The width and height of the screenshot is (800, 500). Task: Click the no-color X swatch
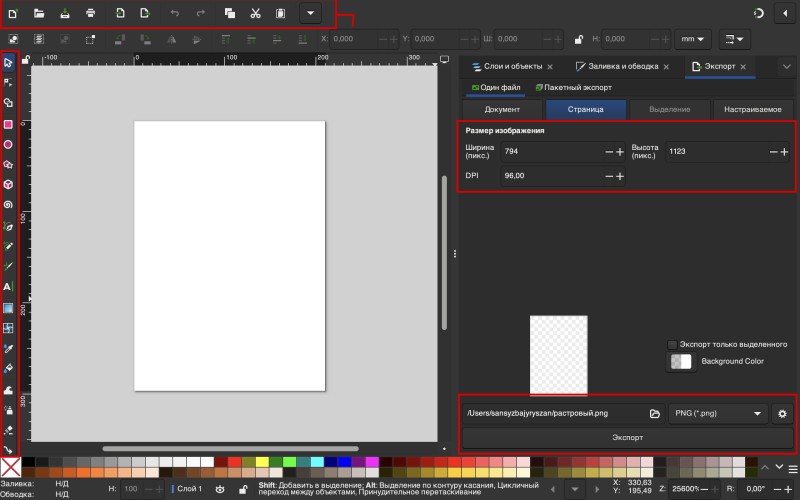10,467
